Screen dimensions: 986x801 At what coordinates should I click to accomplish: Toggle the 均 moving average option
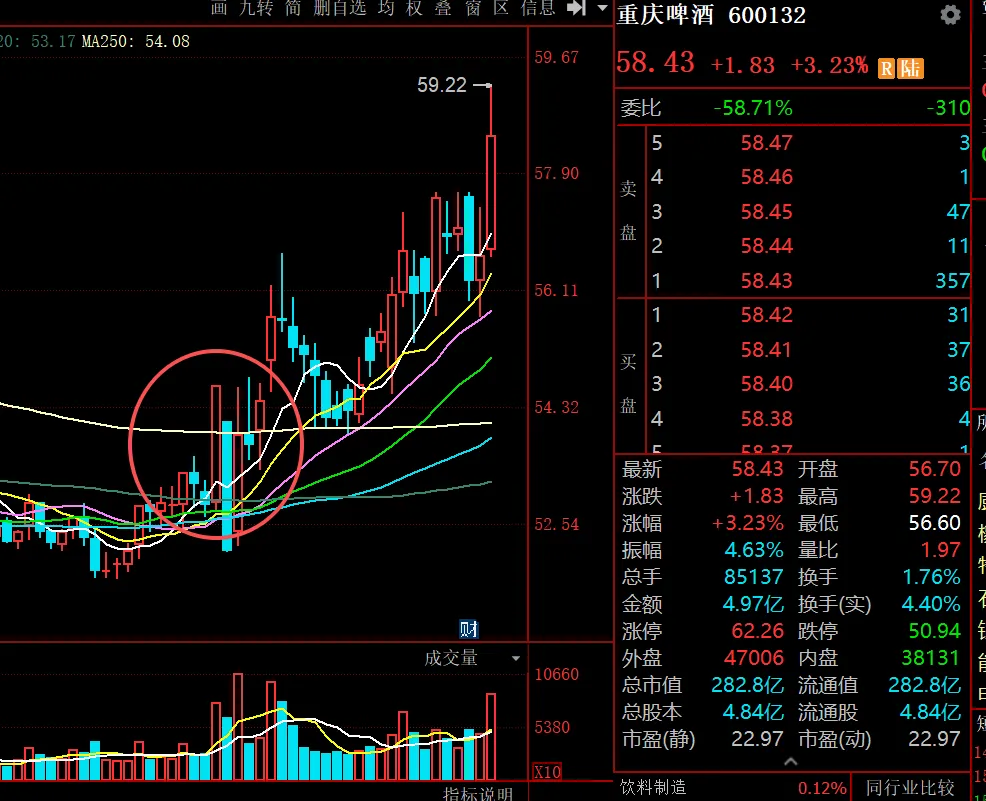(x=385, y=8)
